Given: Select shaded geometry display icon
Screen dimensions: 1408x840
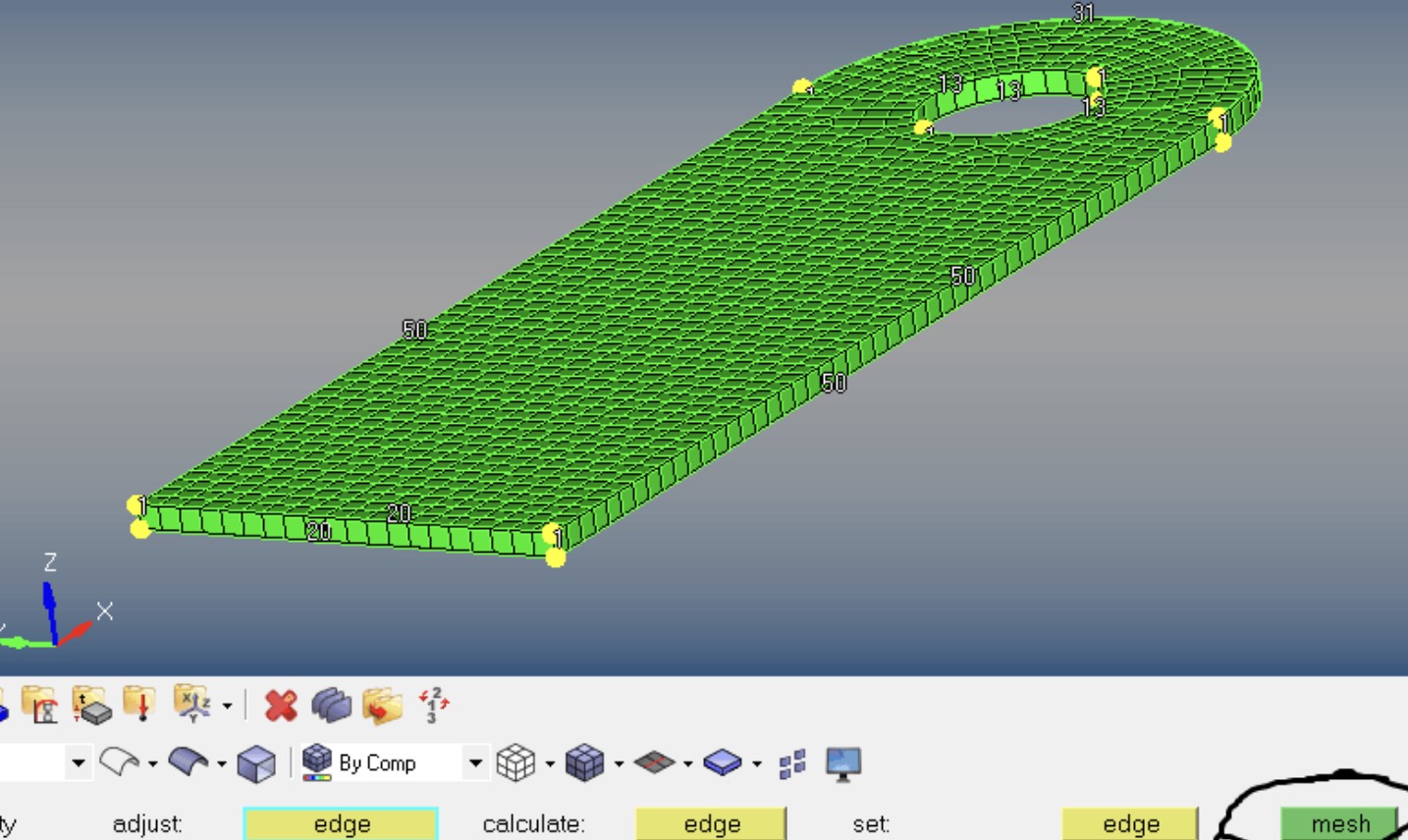Looking at the screenshot, I should click(x=190, y=762).
